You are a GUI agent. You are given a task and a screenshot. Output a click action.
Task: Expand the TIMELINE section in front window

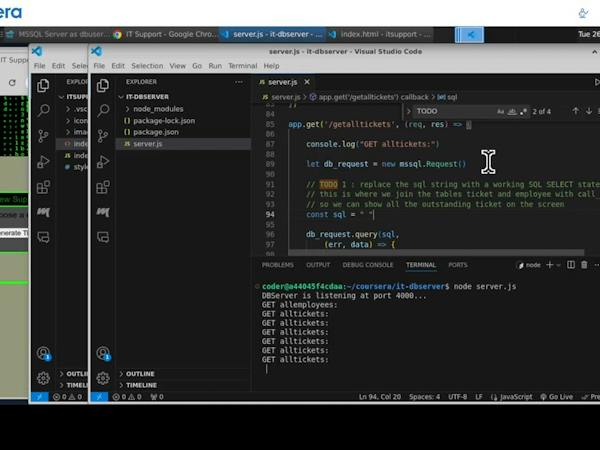[141, 385]
